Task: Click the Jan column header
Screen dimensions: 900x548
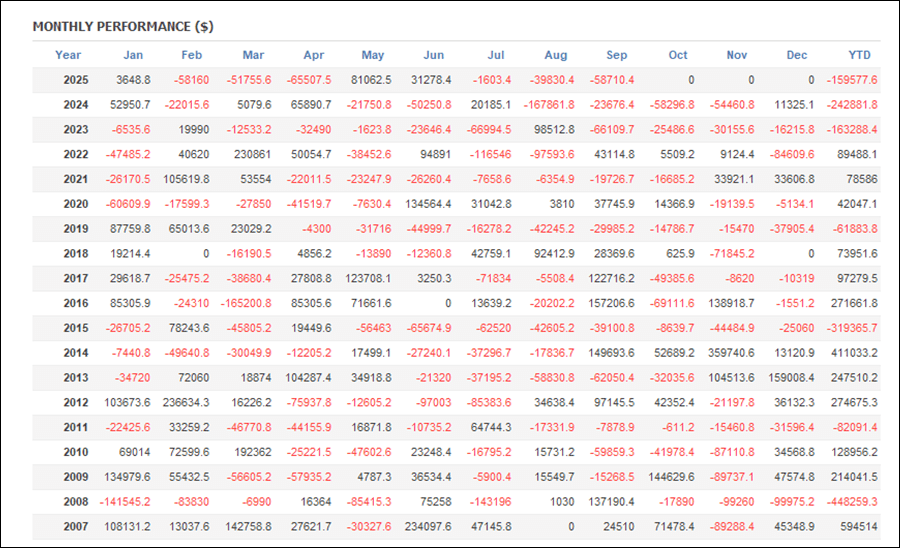Action: 133,55
